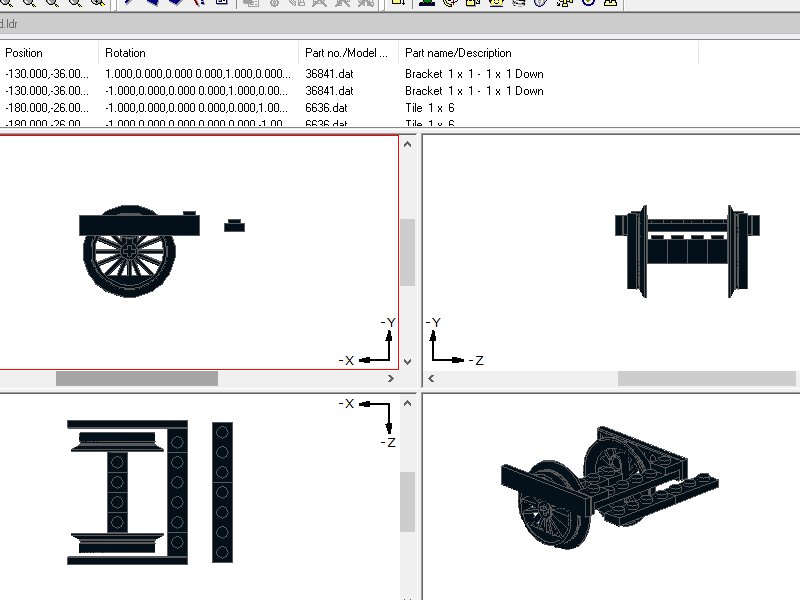Select the small detached plate in side view

pyautogui.click(x=234, y=226)
